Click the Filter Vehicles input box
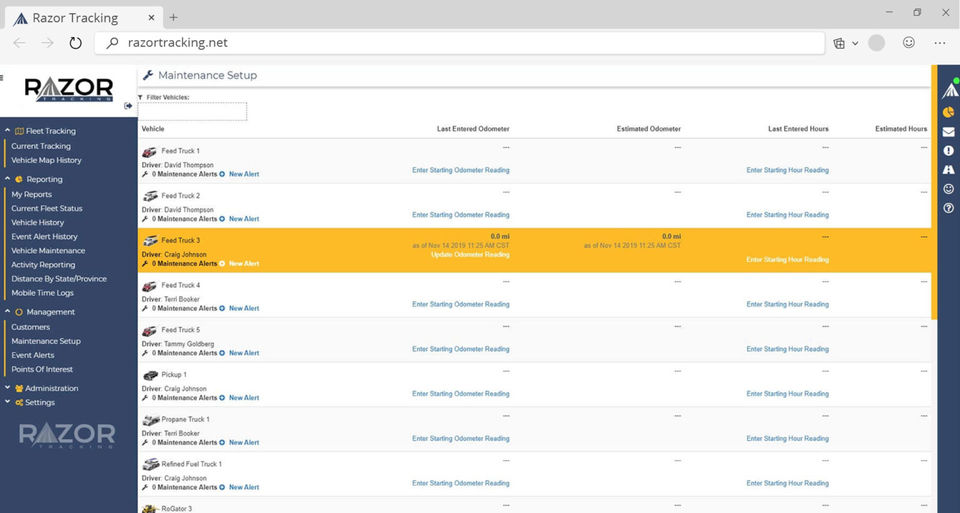Image resolution: width=960 pixels, height=513 pixels. click(193, 112)
